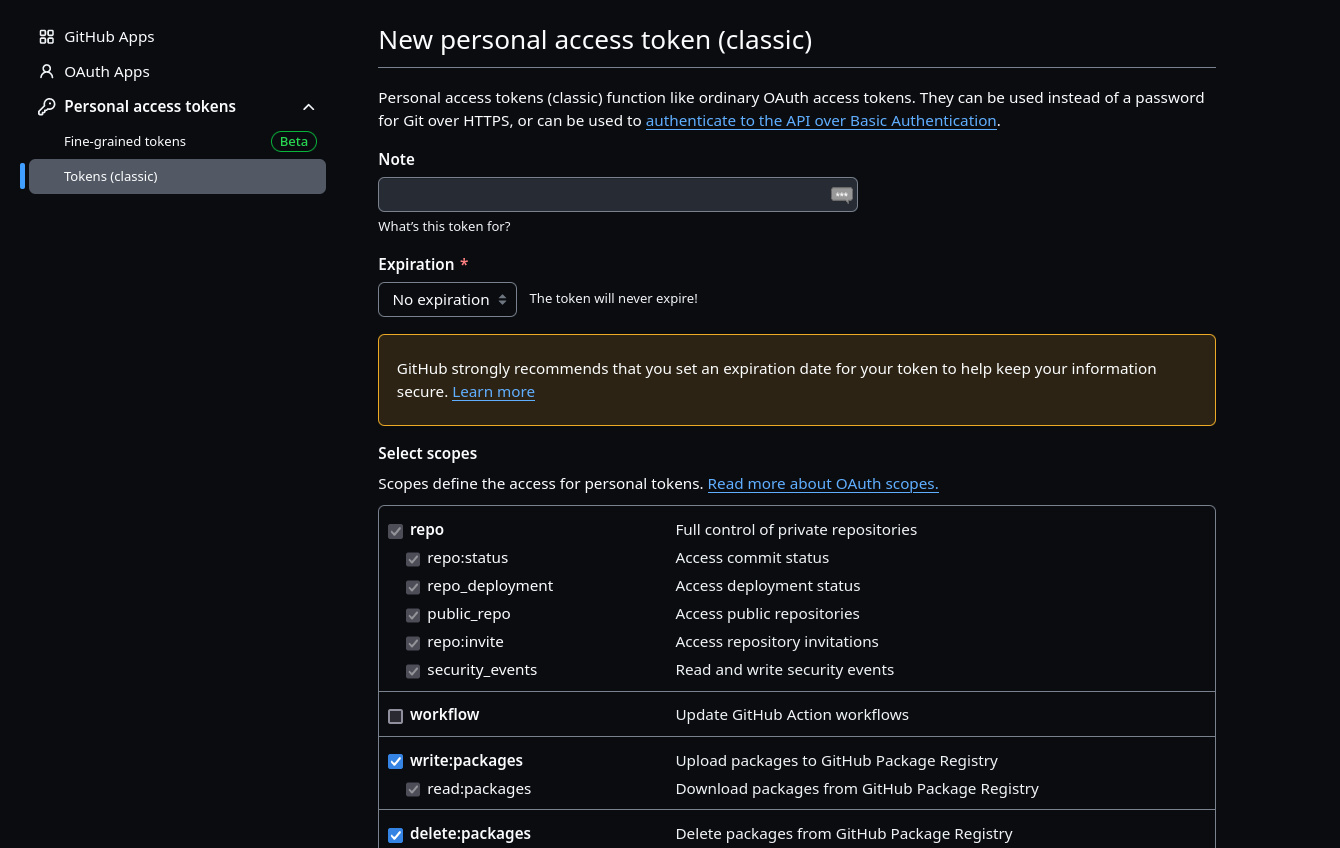The image size is (1340, 848).
Task: Click 'Delete packages from GitHub Package Registry' text
Action: 844,834
